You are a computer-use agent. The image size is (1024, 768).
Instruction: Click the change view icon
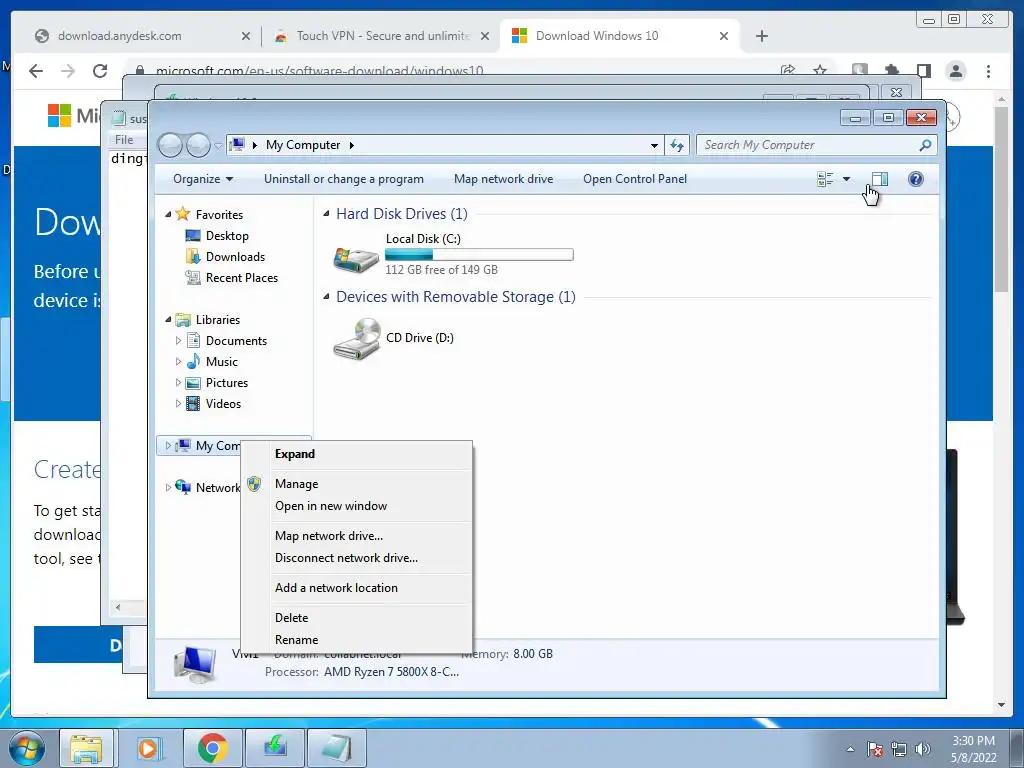(x=825, y=179)
